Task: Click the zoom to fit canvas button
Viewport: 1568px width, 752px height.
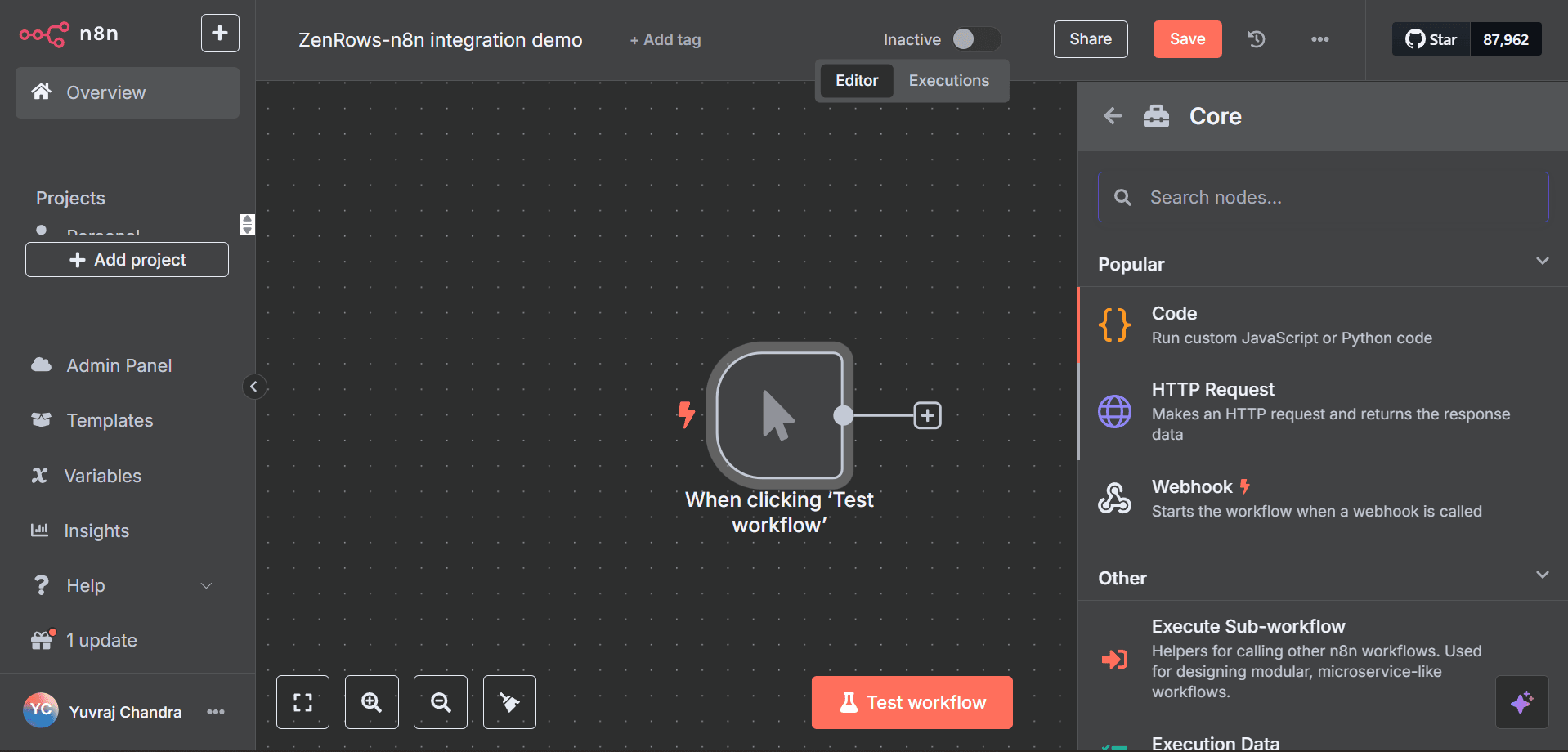Action: click(x=303, y=702)
